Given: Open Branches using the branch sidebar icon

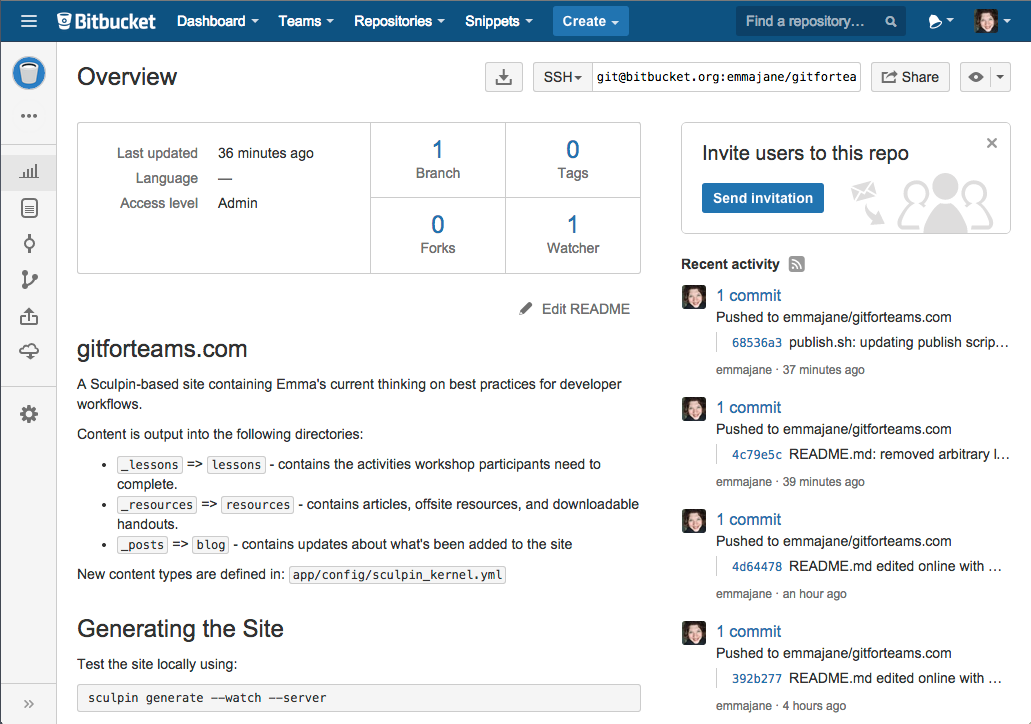Looking at the screenshot, I should click(29, 279).
